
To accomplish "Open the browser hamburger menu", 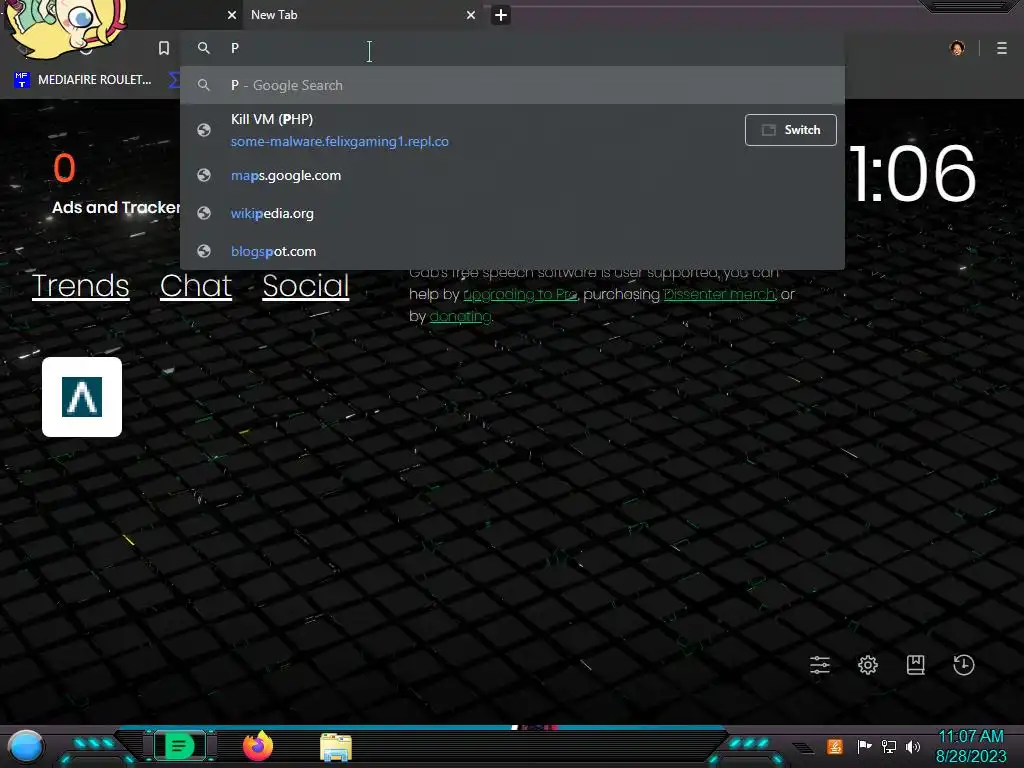I will coord(1002,48).
